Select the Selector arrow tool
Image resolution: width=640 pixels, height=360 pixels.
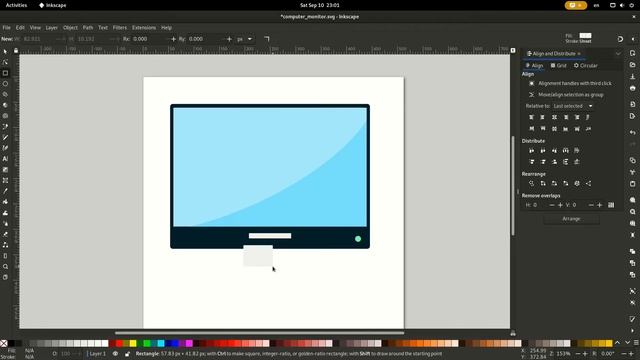[x=5, y=52]
